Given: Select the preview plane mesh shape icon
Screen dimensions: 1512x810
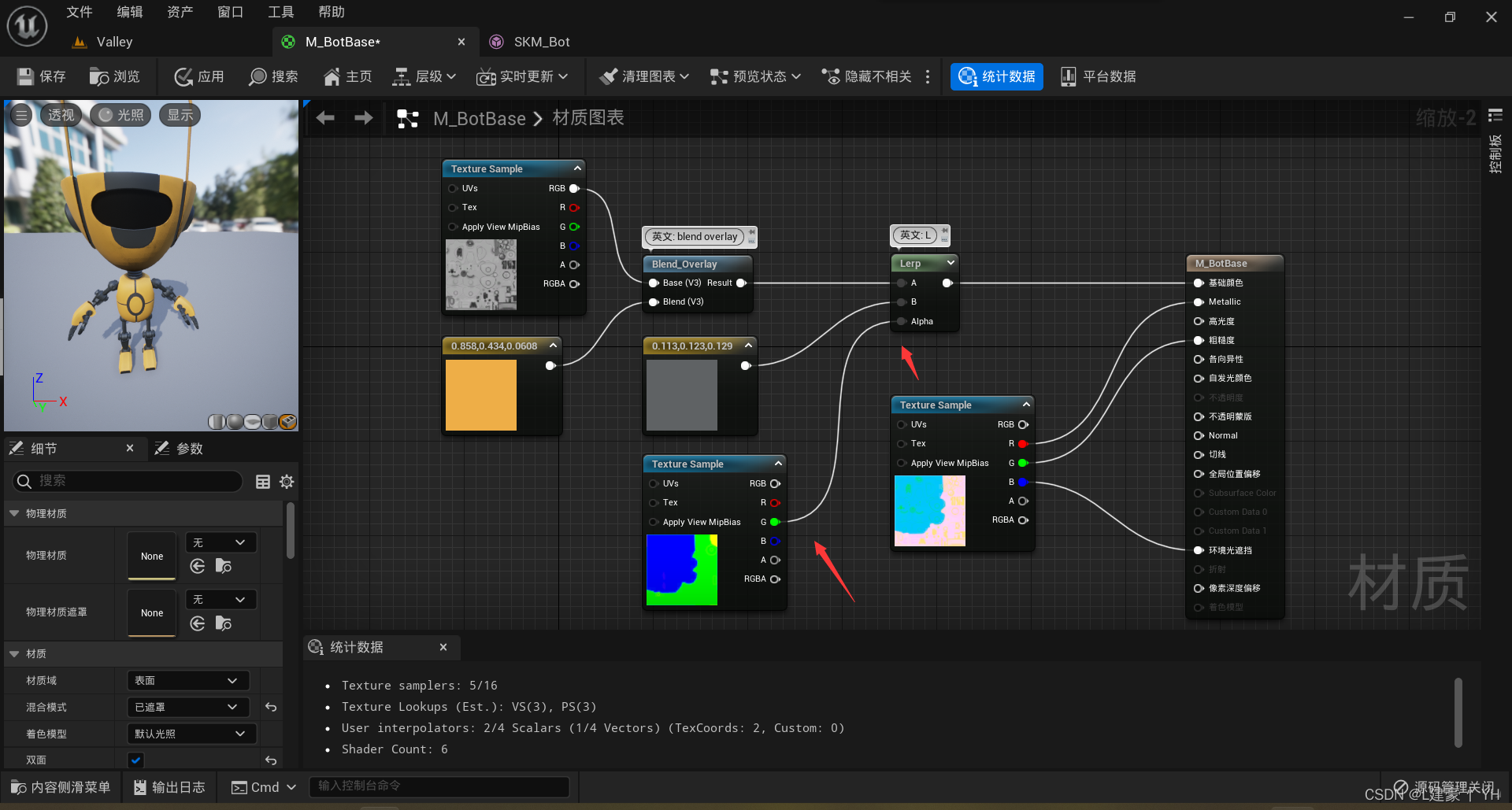Looking at the screenshot, I should pos(252,422).
